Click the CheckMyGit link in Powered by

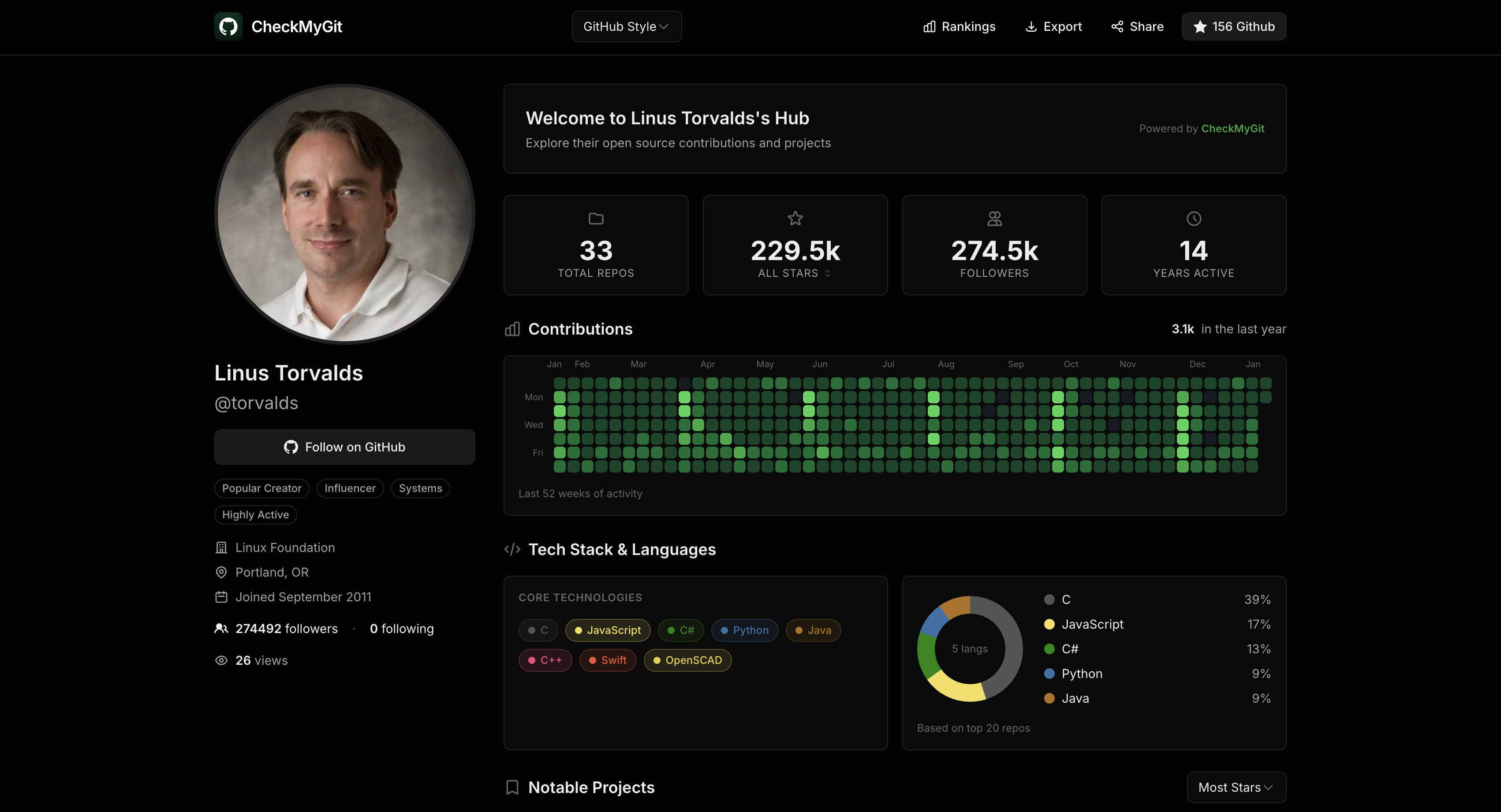click(1232, 128)
